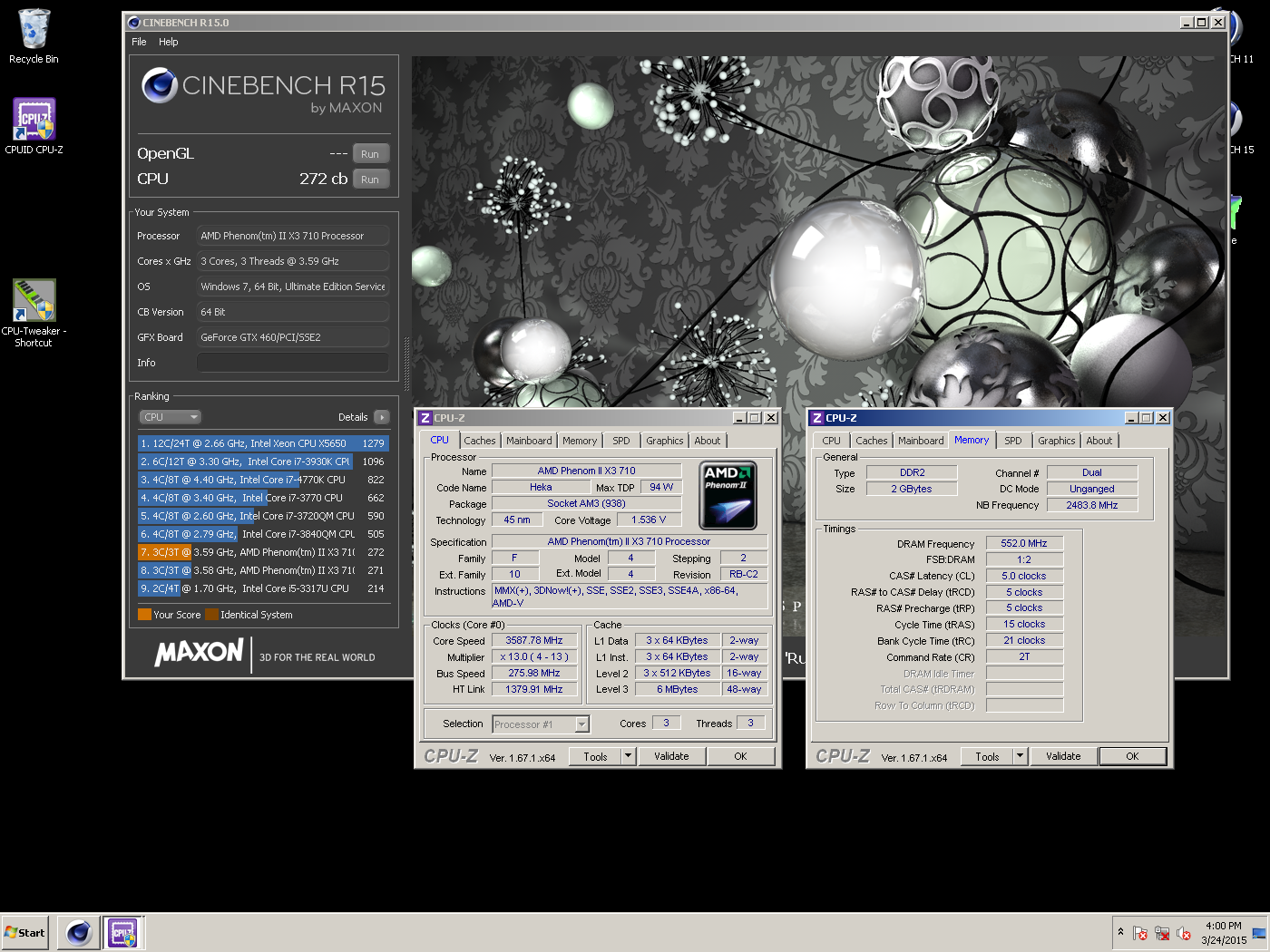This screenshot has width=1270, height=952.
Task: Open the File menu in Cinebench
Action: (x=139, y=42)
